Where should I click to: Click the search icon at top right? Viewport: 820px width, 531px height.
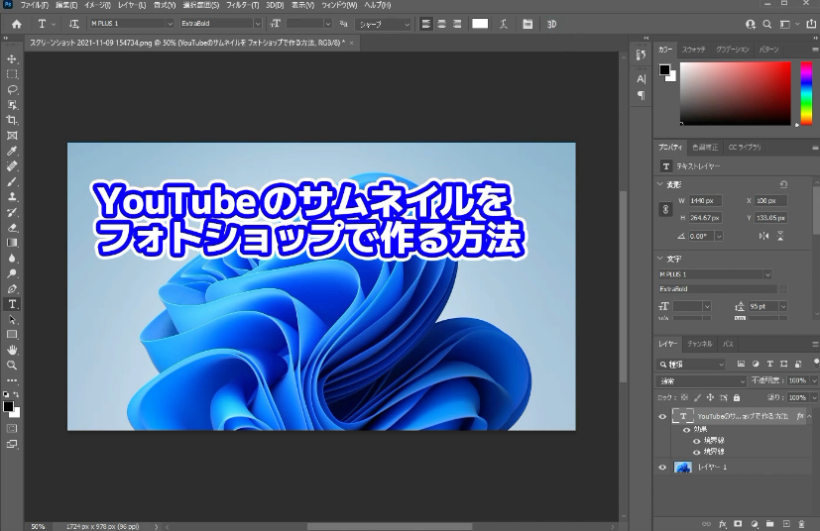point(767,24)
